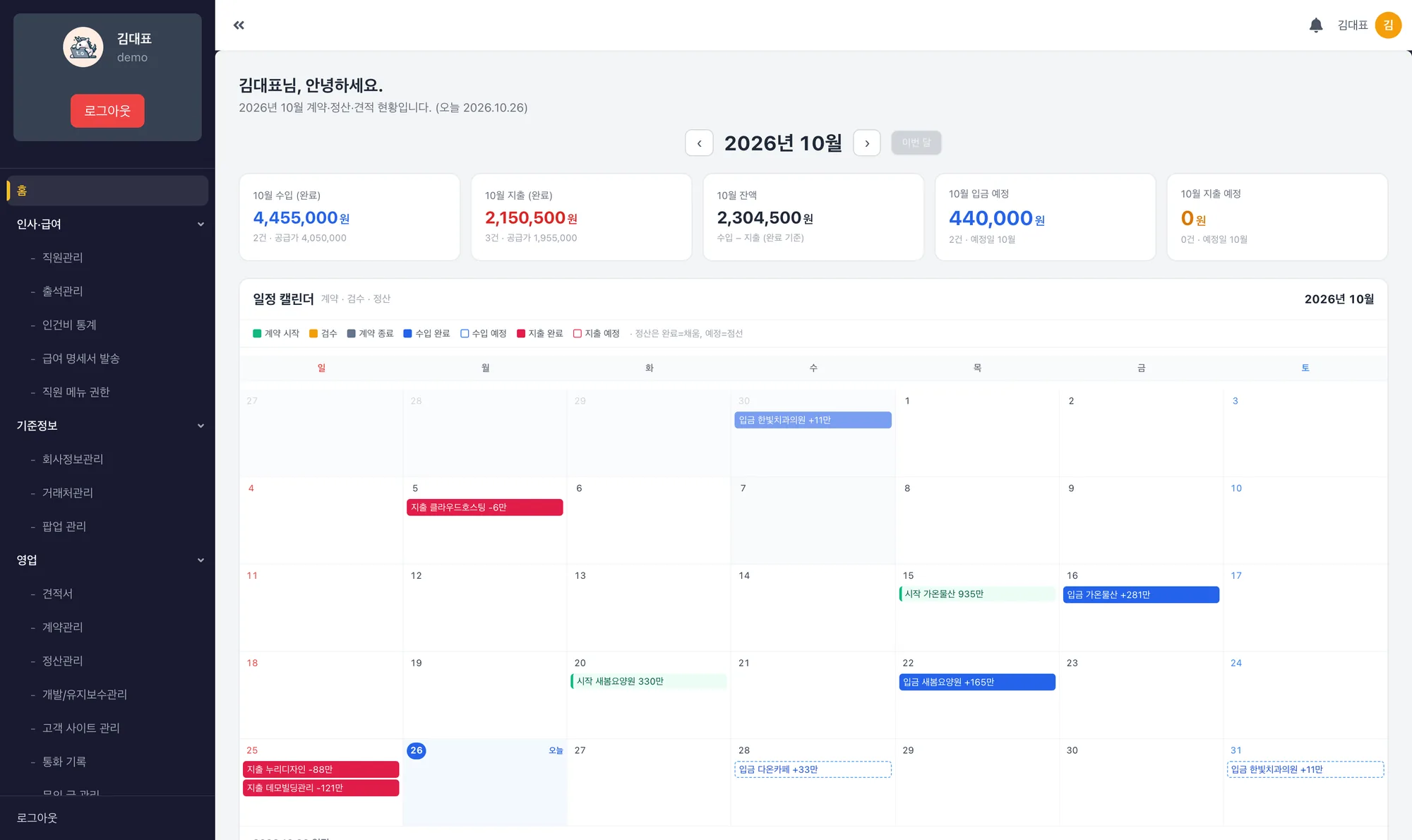Click the red 로그아웃 button

pos(107,111)
